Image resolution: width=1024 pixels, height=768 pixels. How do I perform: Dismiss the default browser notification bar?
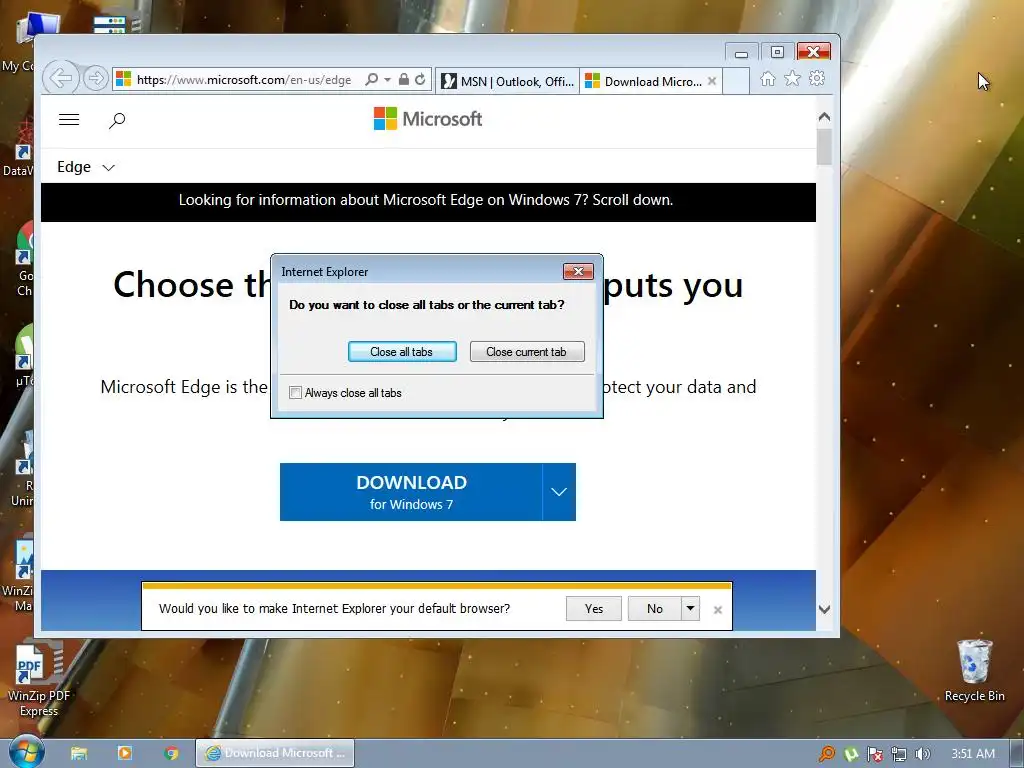pos(718,609)
